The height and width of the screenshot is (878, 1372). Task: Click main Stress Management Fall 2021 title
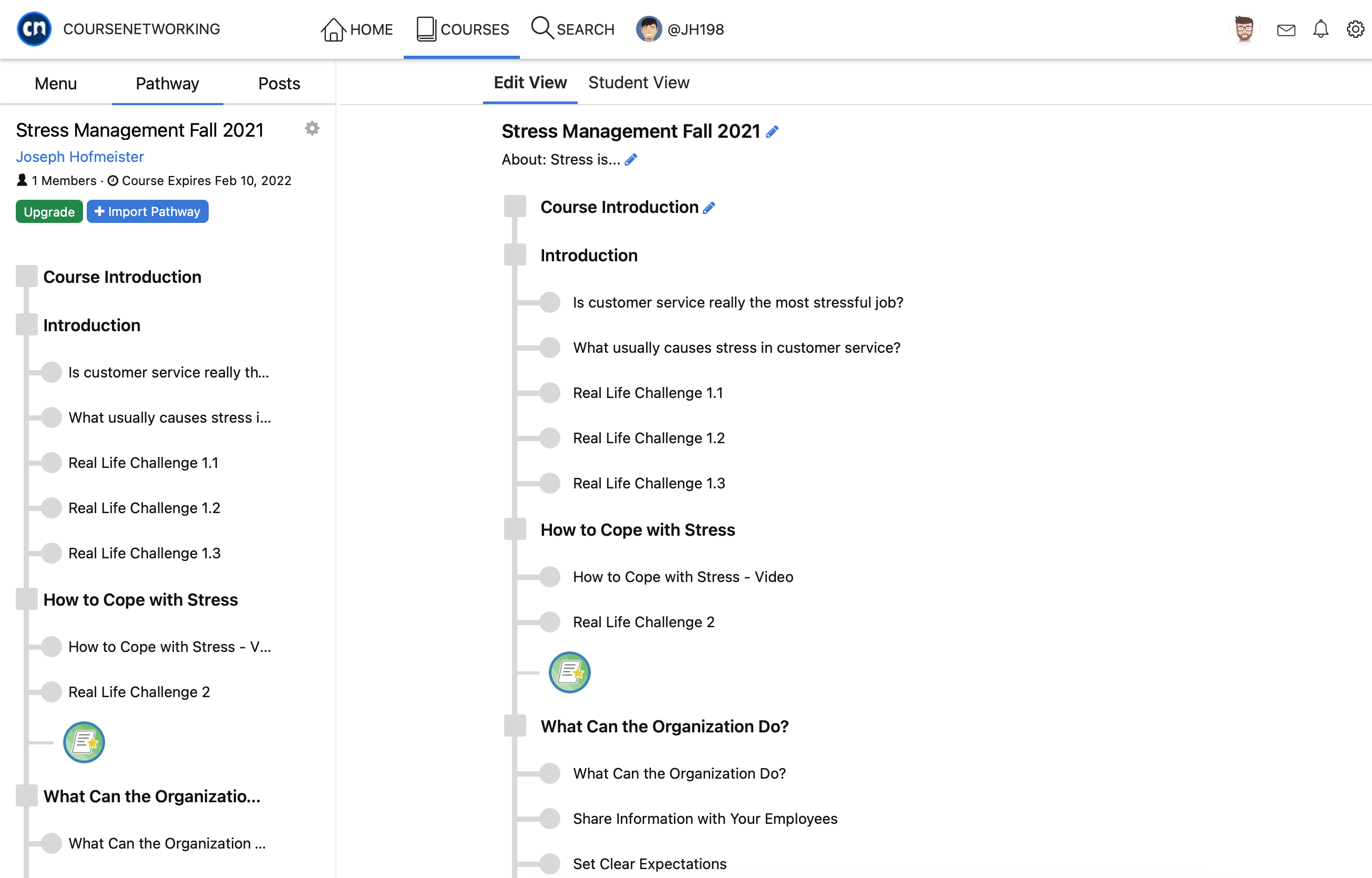[x=631, y=131]
